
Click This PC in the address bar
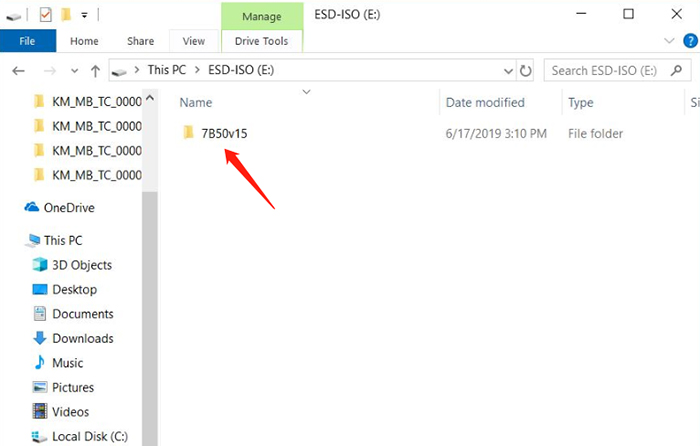click(x=167, y=70)
